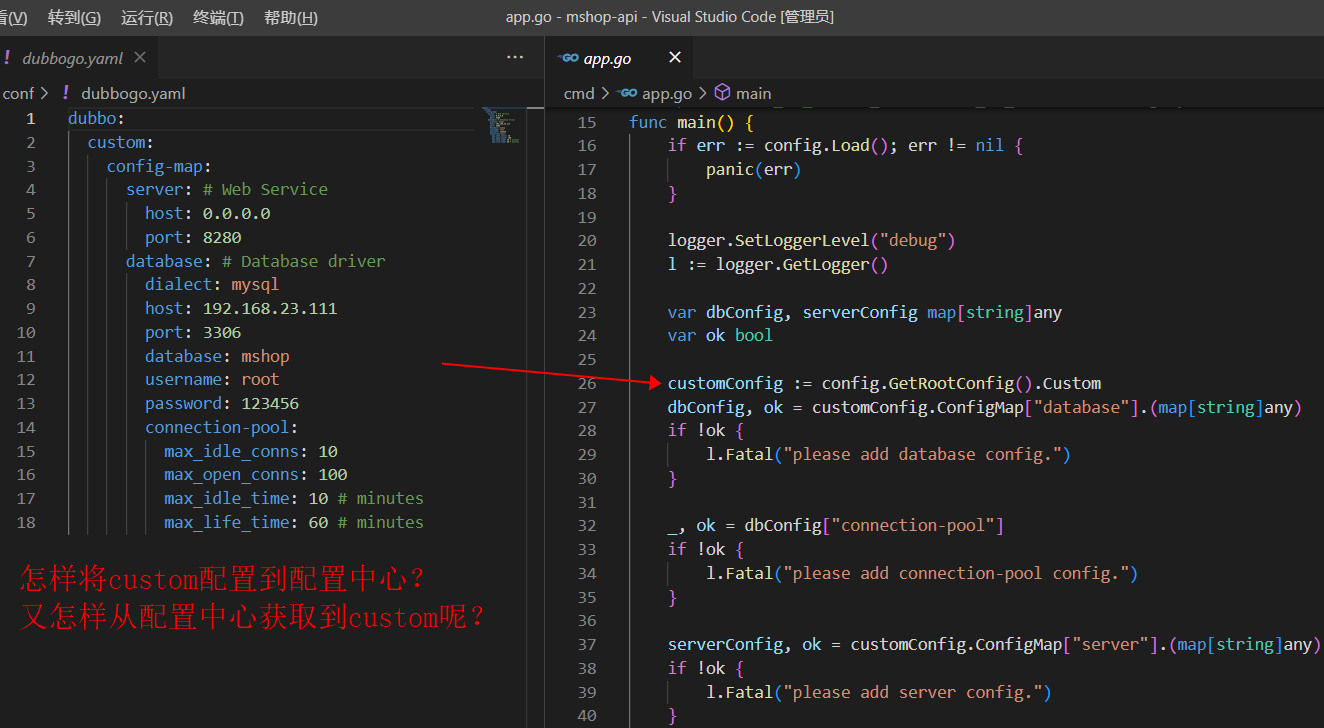The height and width of the screenshot is (728, 1324).
Task: Click line number 1 in dubbogo.yaml
Action: [x=31, y=118]
